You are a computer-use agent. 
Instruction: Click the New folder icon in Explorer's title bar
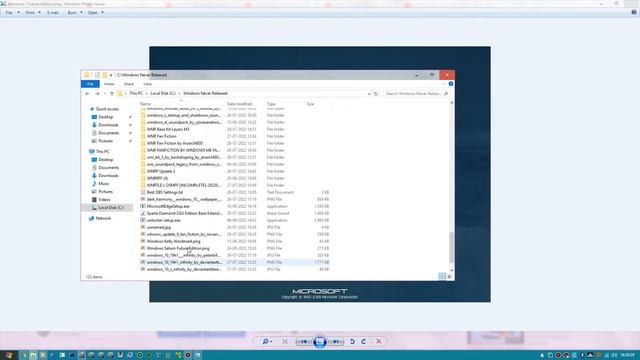105,75
